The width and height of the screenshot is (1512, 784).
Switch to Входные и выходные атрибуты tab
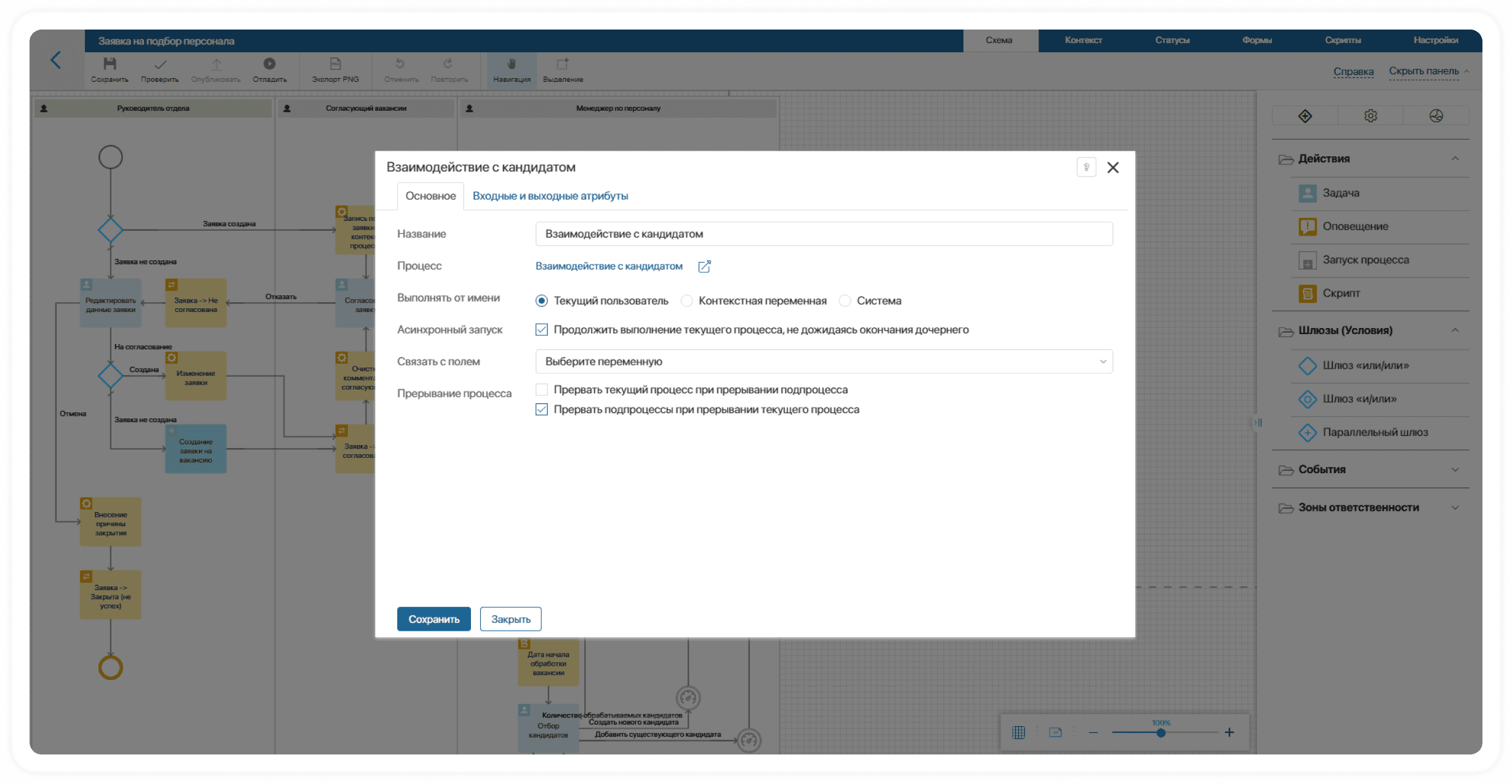click(x=550, y=196)
